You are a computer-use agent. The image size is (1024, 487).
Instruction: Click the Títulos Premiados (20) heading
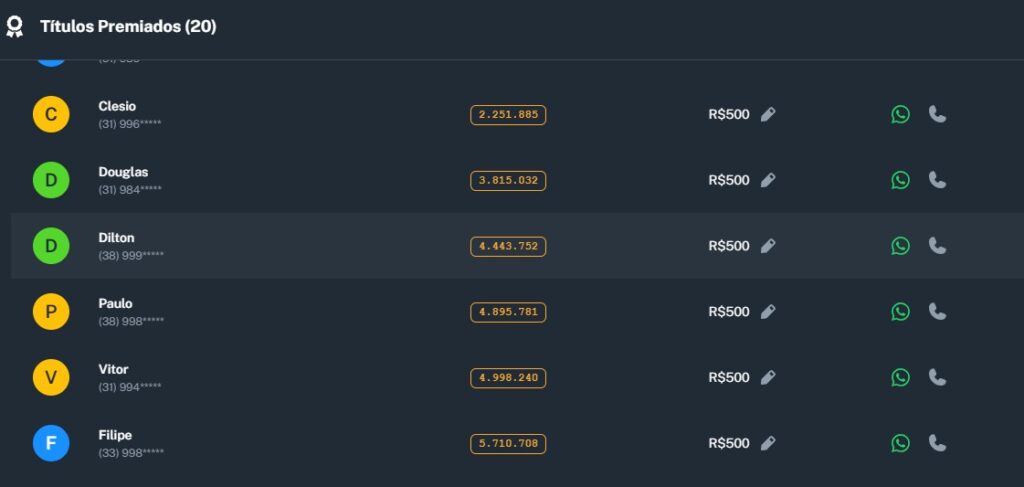pos(128,27)
